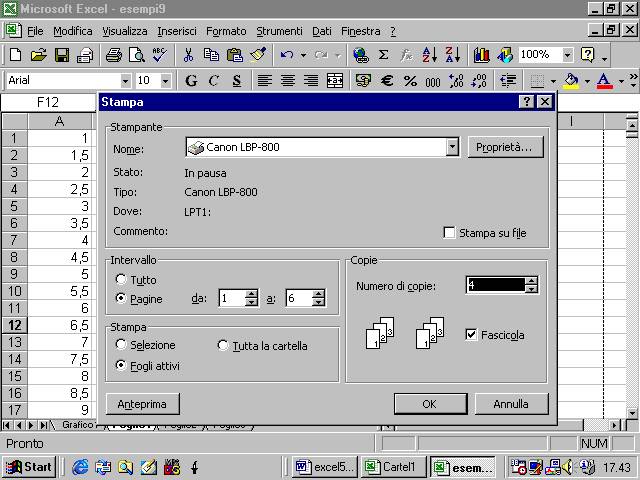
Task: Choose the Selezione print option
Action: [x=121, y=344]
